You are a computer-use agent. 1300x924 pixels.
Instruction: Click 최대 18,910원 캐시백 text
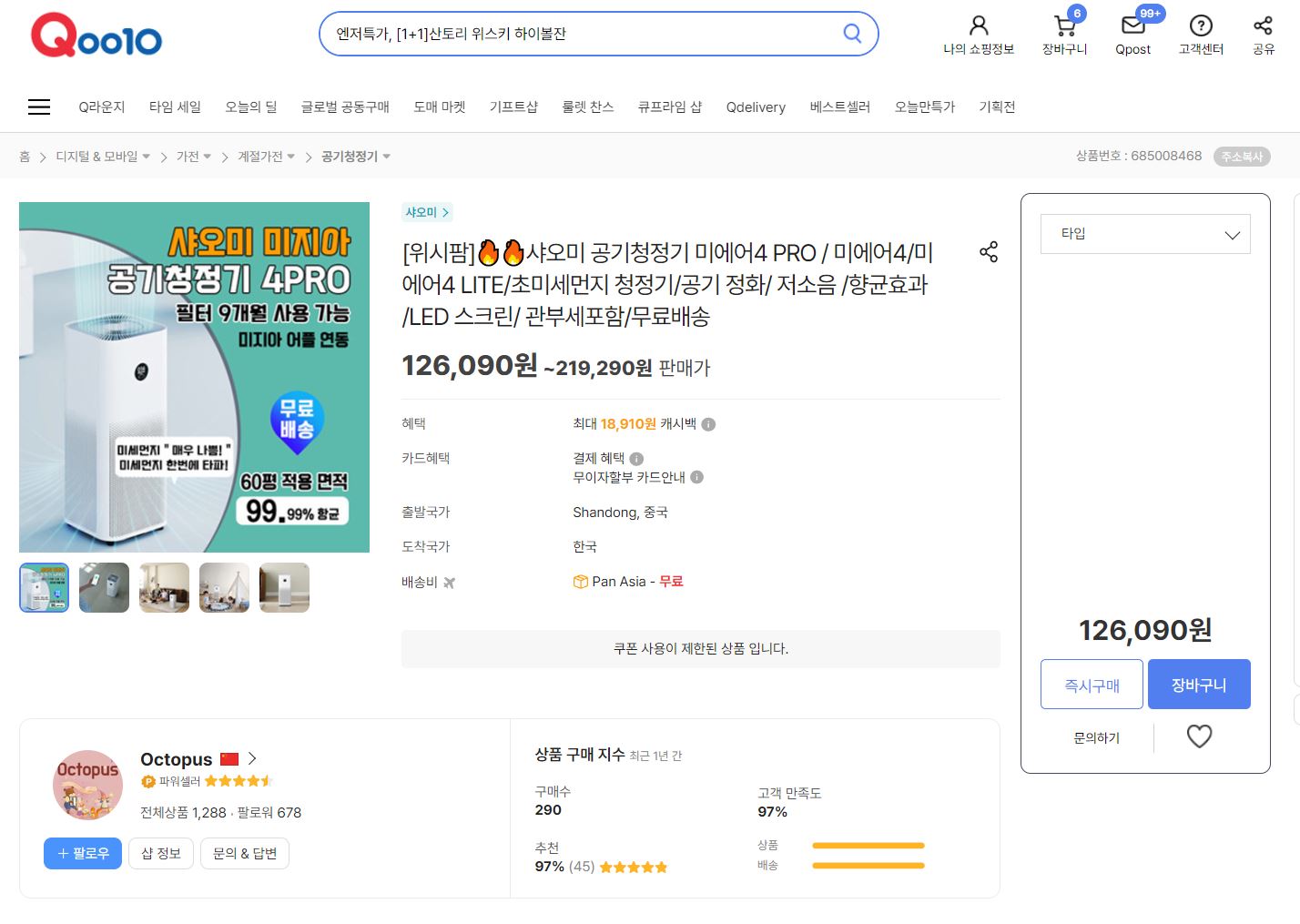point(635,424)
